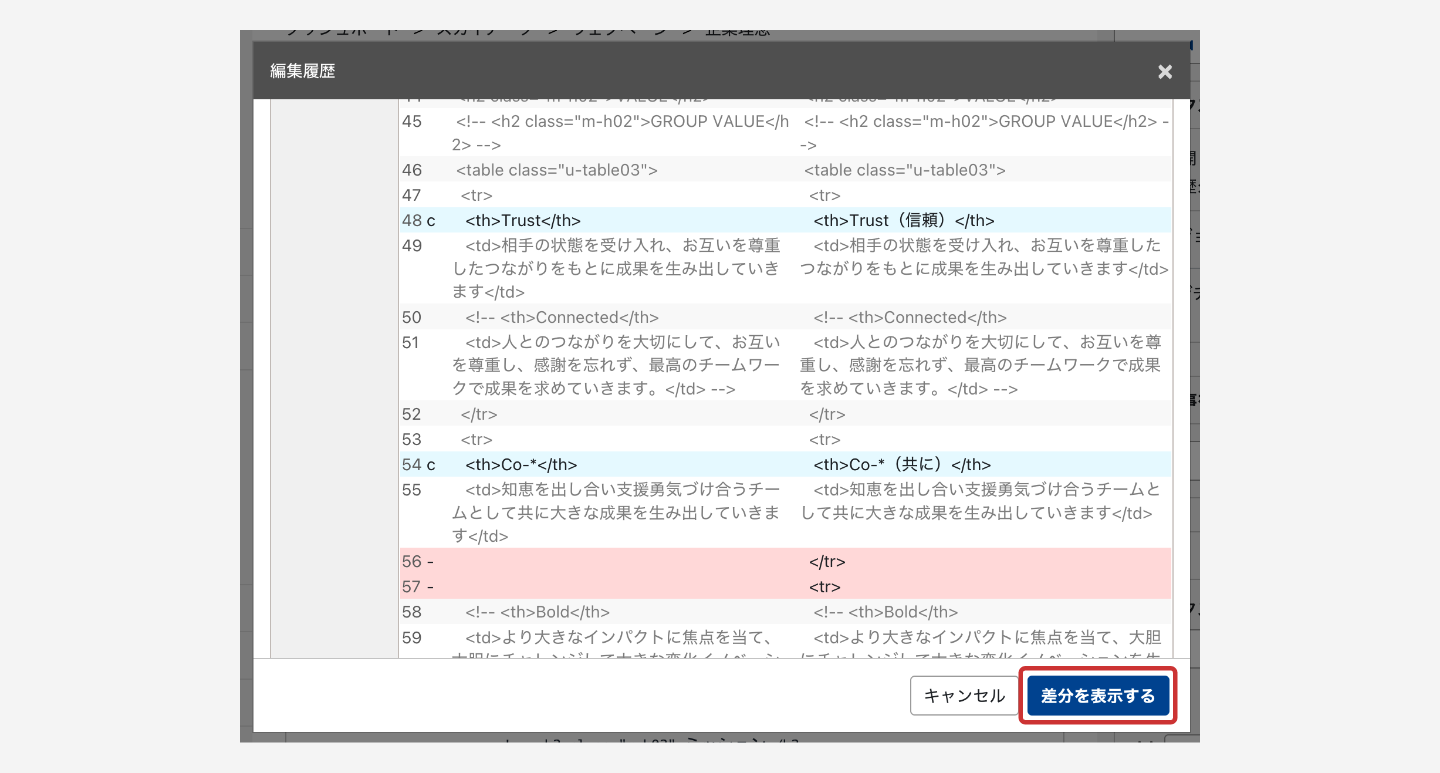Image resolution: width=1440 pixels, height=773 pixels.
Task: Click the 'c' change marker on line 54
Action: click(x=431, y=465)
